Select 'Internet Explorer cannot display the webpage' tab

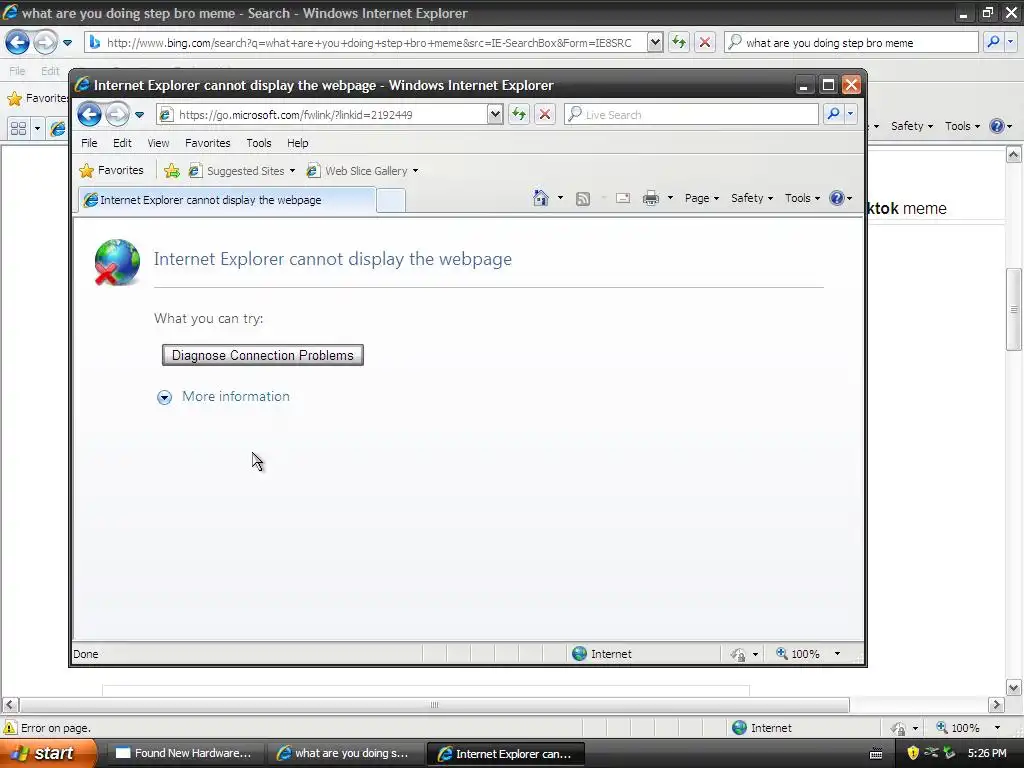pyautogui.click(x=227, y=200)
